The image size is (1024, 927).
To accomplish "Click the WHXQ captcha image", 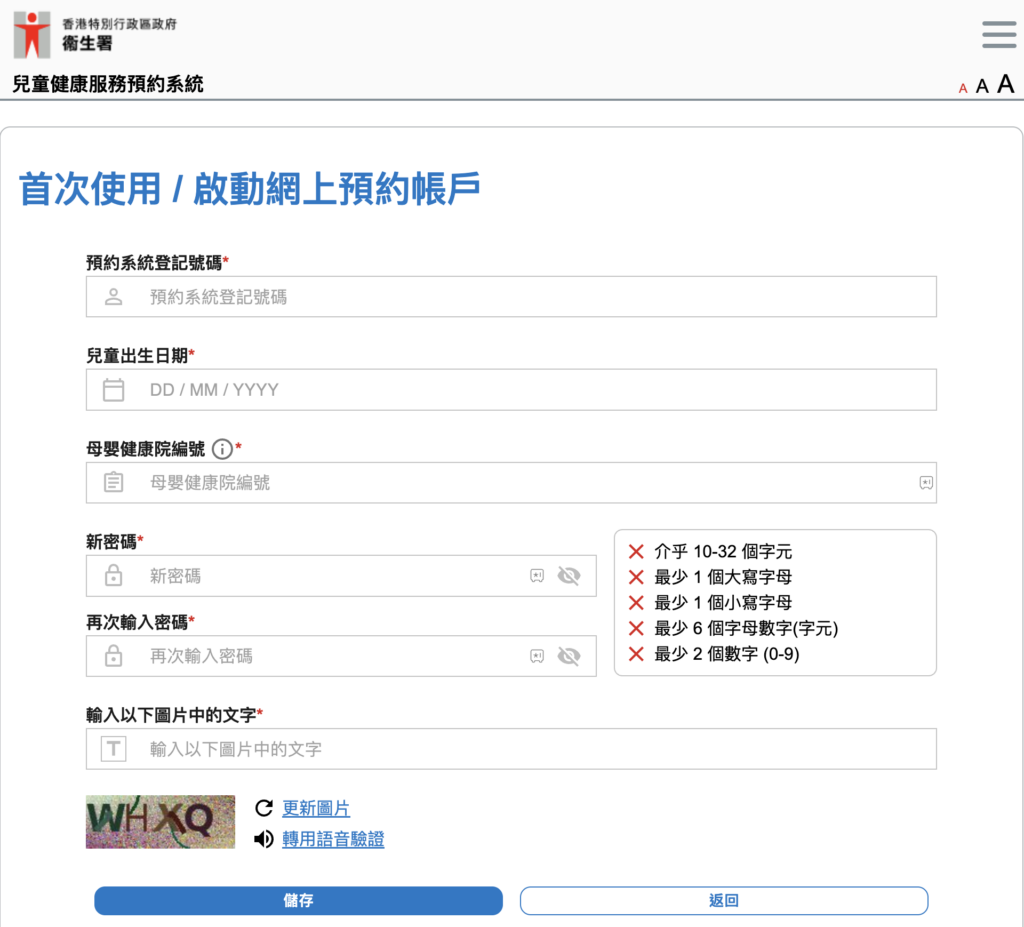I will click(160, 822).
